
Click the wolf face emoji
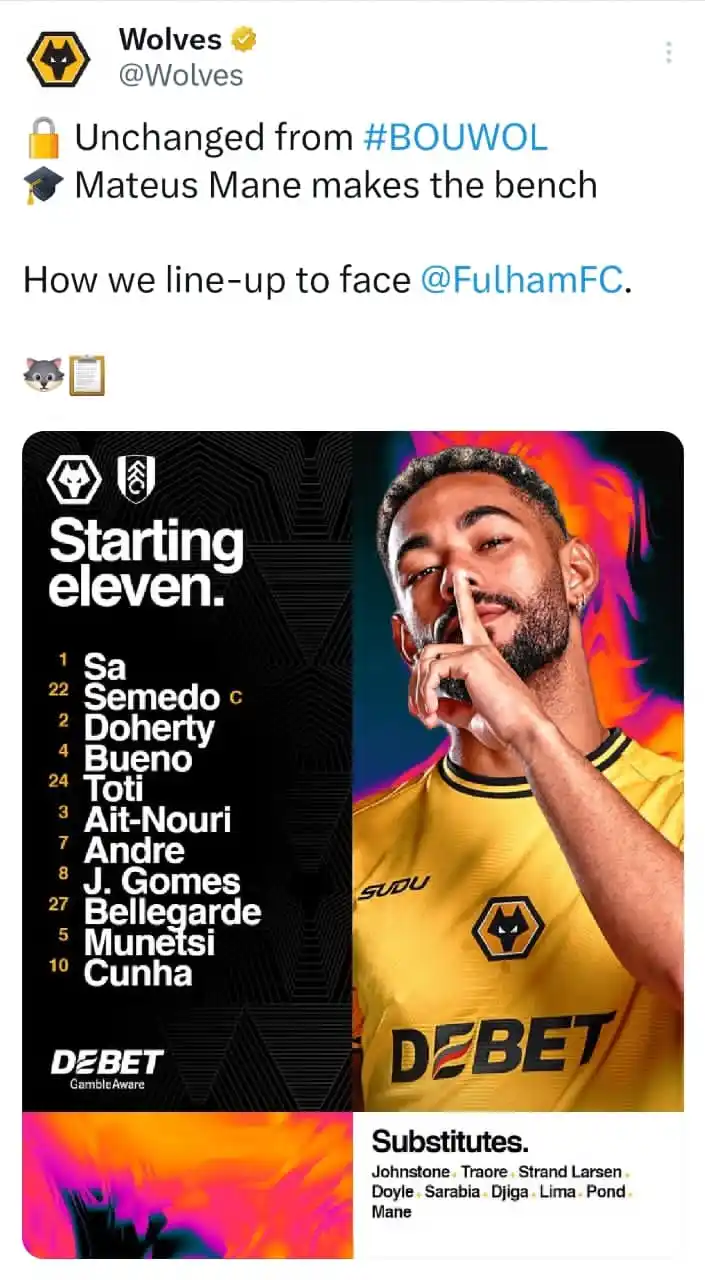42,375
